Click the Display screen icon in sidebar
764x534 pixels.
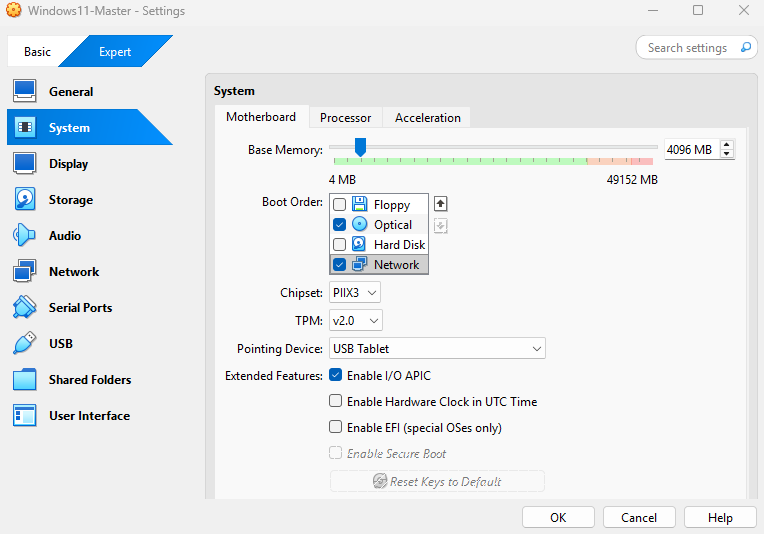[24, 163]
